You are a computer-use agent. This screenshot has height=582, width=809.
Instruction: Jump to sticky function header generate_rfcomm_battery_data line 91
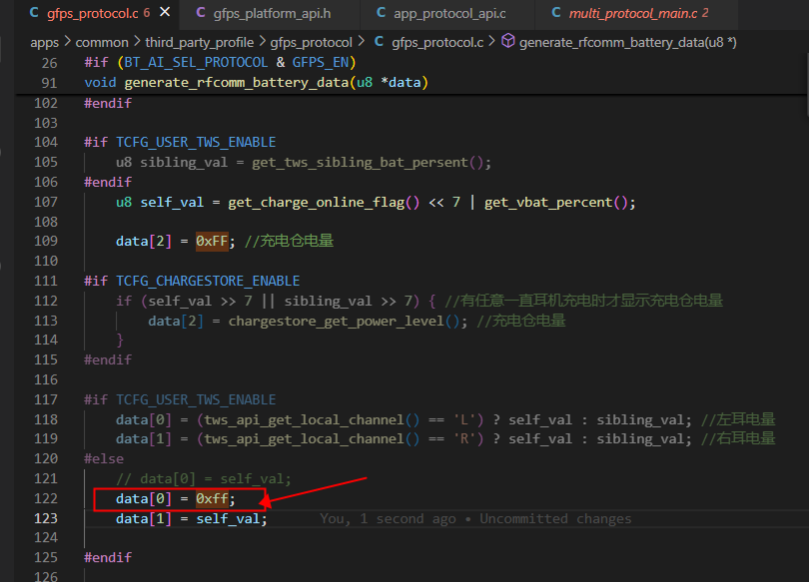click(x=256, y=83)
